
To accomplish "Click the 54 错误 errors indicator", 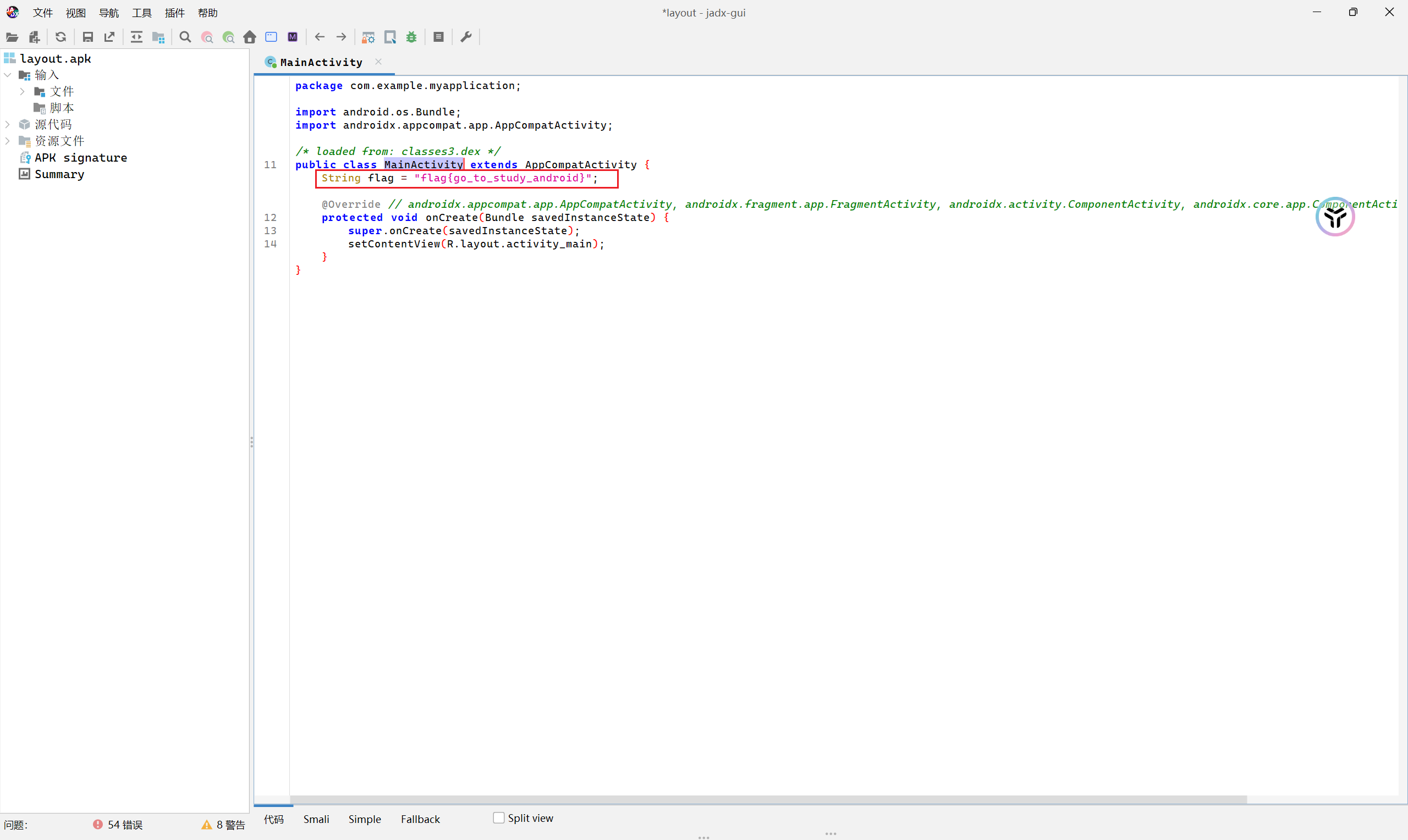I will (118, 825).
